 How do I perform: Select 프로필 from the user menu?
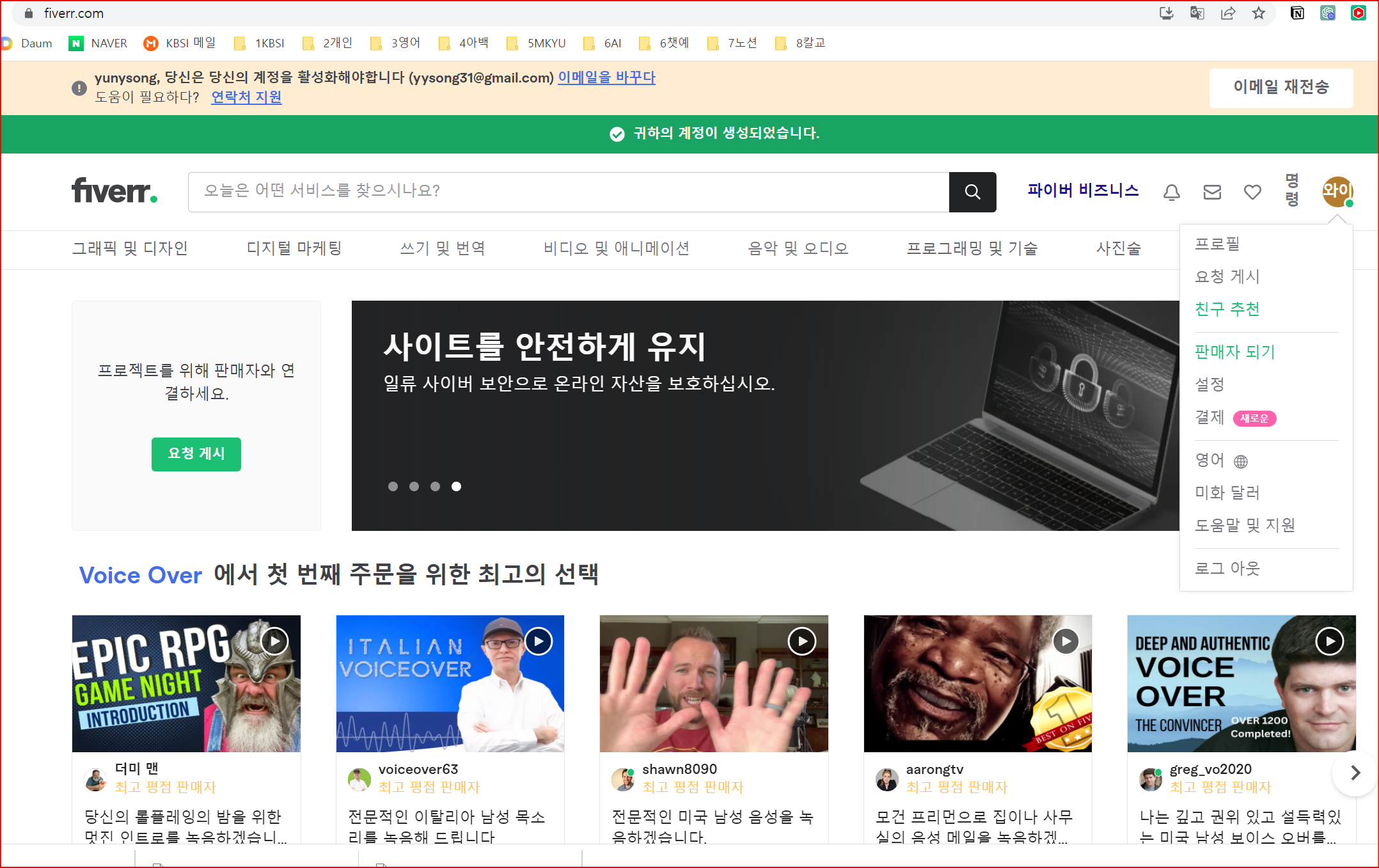coord(1217,244)
